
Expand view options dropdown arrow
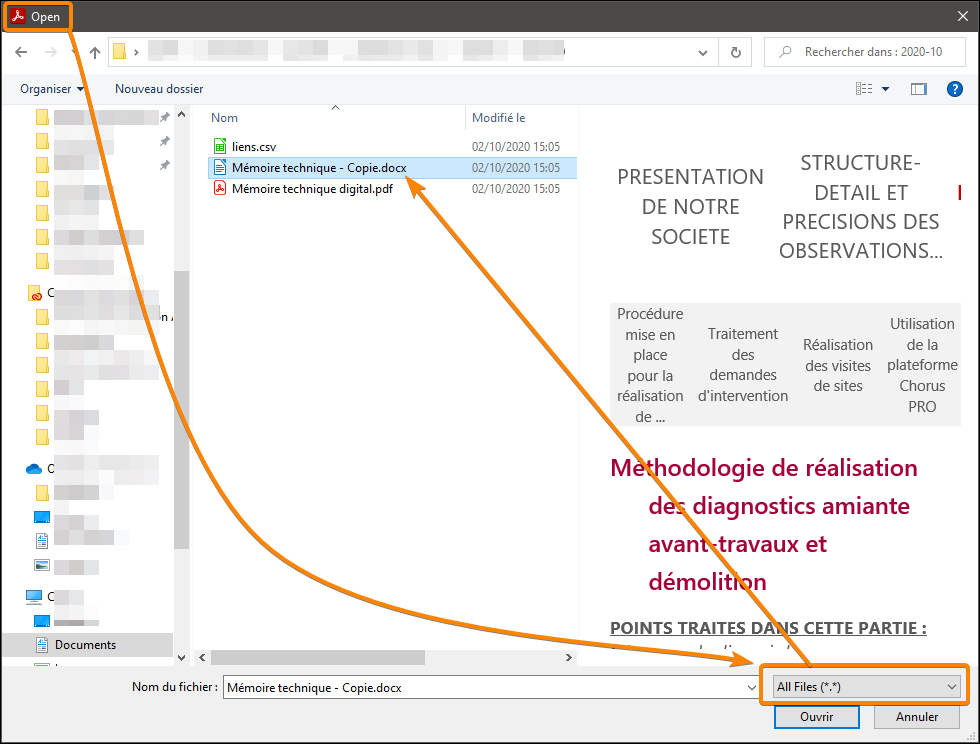pyautogui.click(x=885, y=89)
